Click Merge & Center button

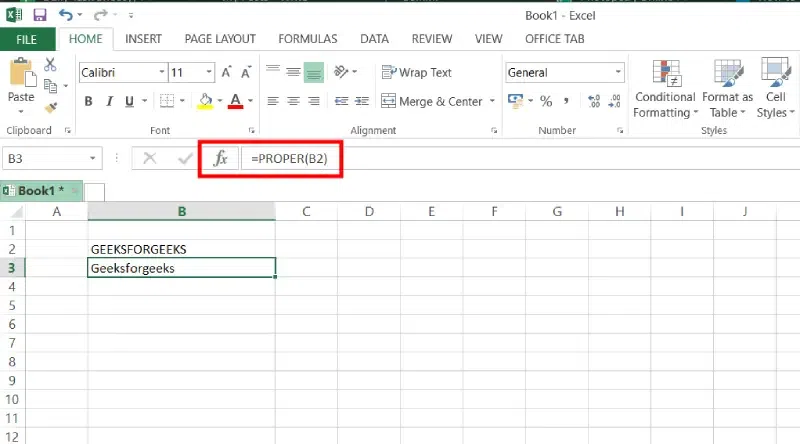click(432, 101)
